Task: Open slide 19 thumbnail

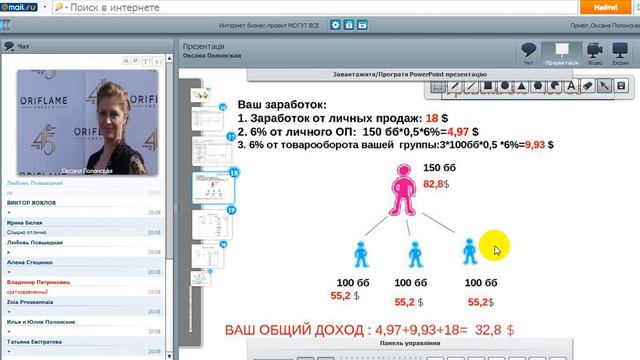Action: click(212, 224)
